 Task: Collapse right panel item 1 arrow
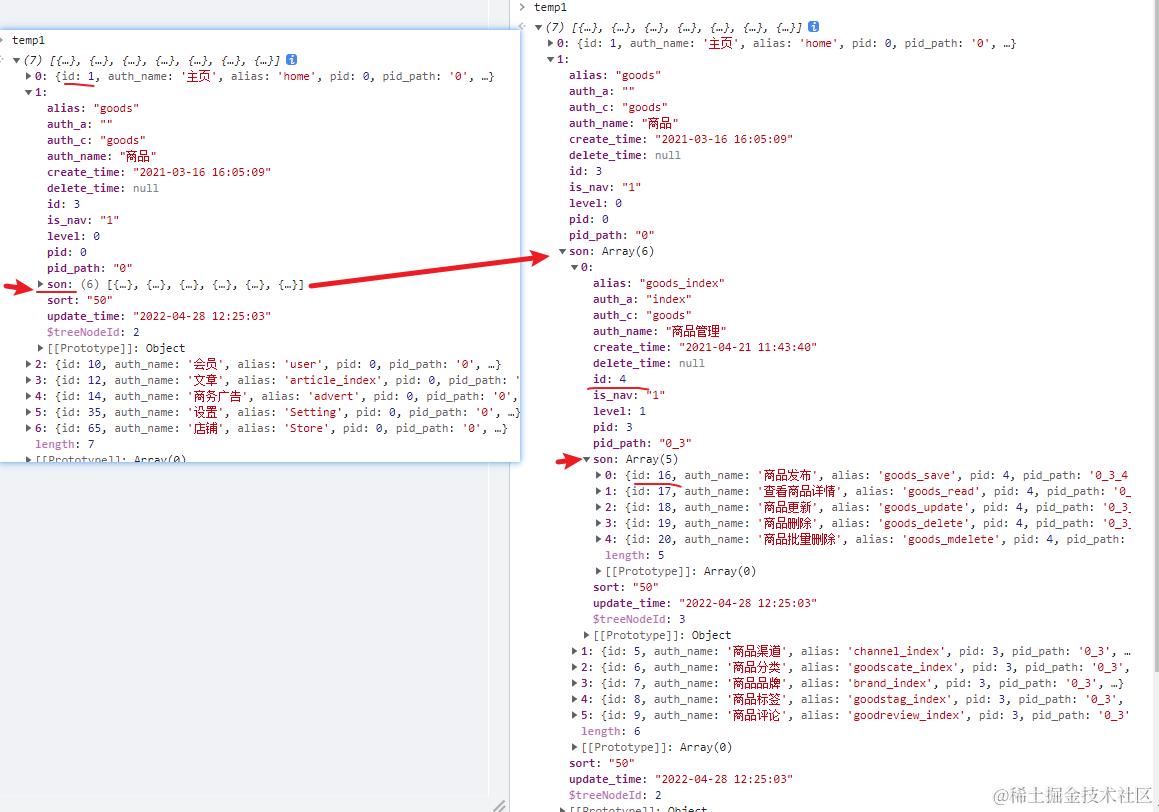coord(551,60)
